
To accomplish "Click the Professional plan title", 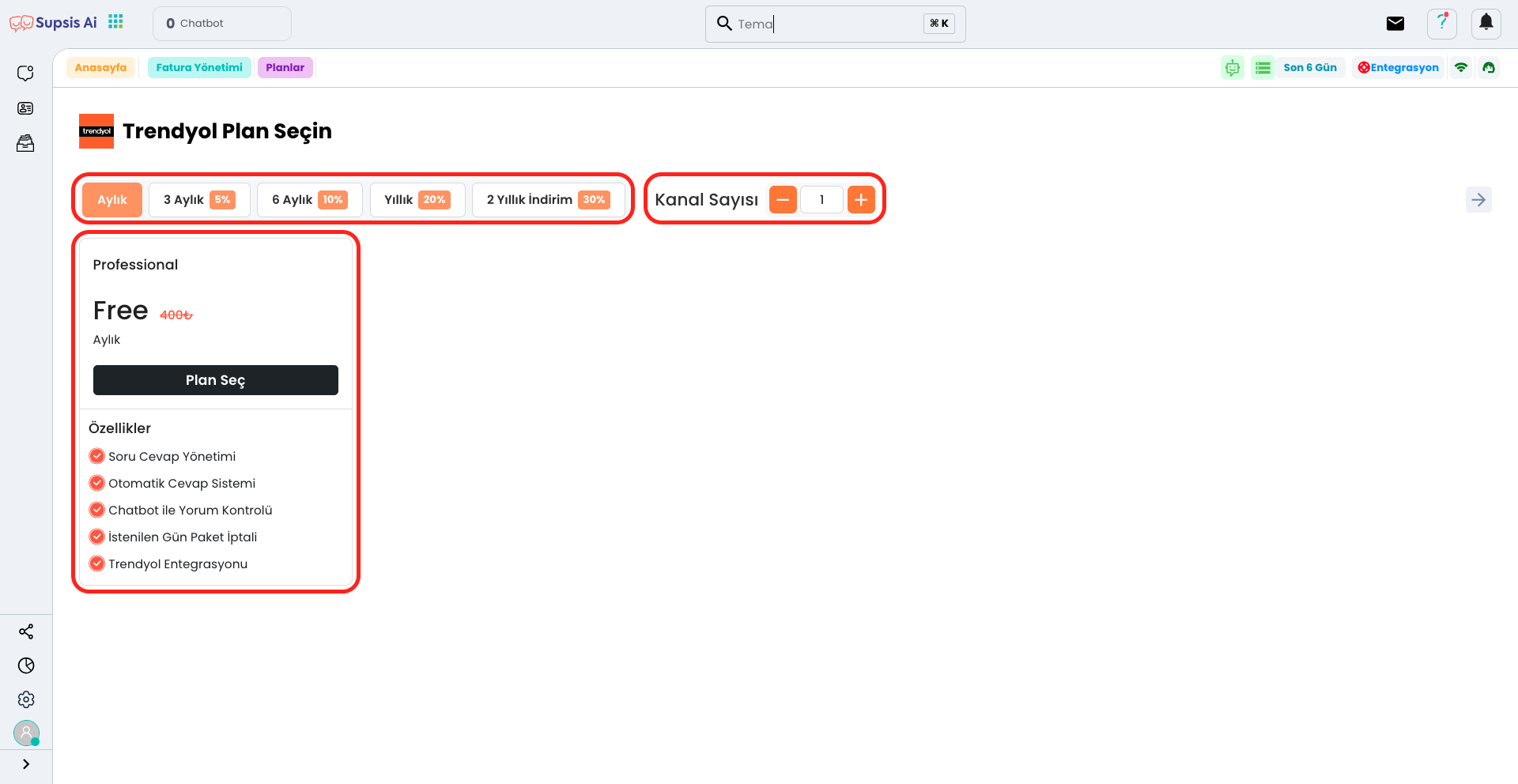I will (135, 265).
